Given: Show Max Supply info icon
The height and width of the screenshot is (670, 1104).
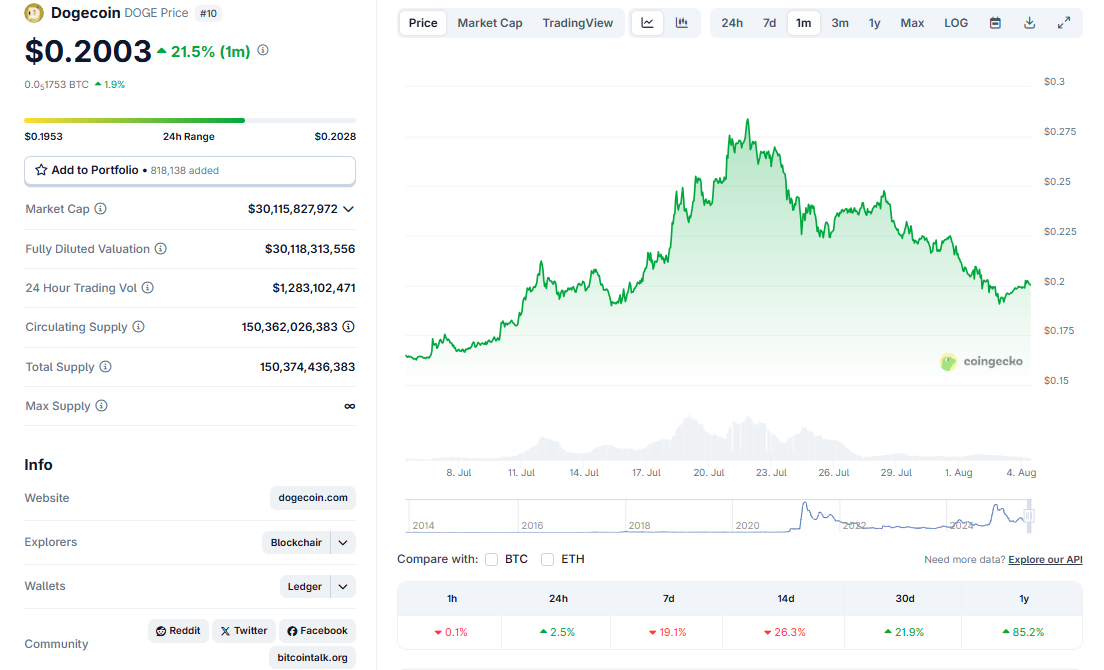Looking at the screenshot, I should pyautogui.click(x=101, y=405).
